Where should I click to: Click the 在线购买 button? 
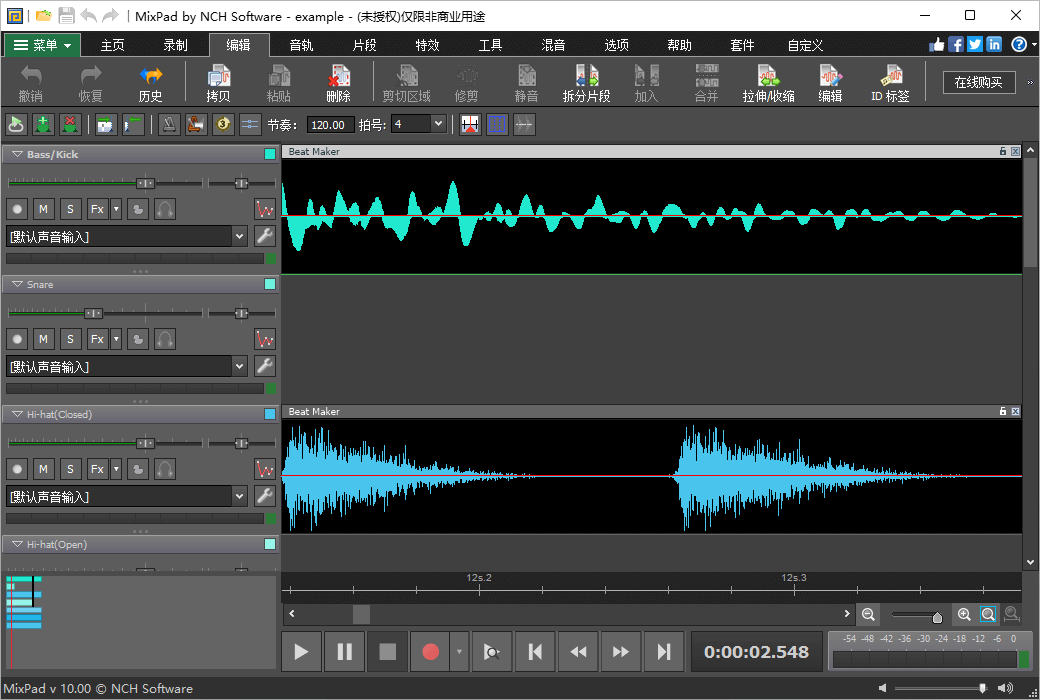(979, 82)
